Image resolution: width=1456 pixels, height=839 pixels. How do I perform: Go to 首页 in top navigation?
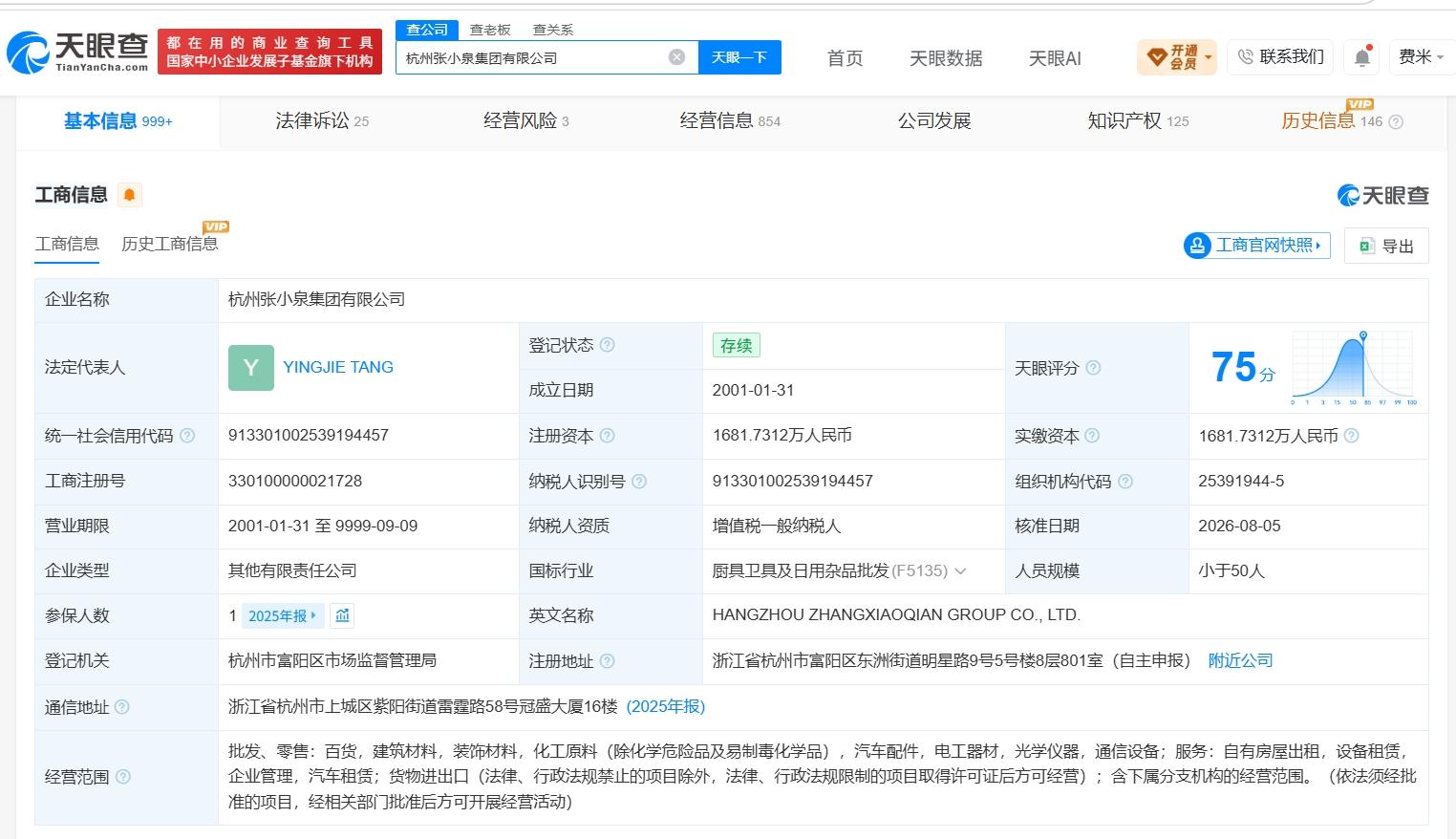(x=845, y=58)
